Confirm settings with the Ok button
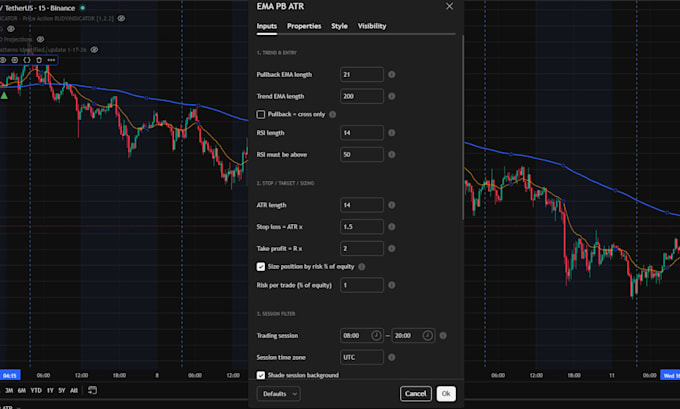680x409 pixels. 446,394
